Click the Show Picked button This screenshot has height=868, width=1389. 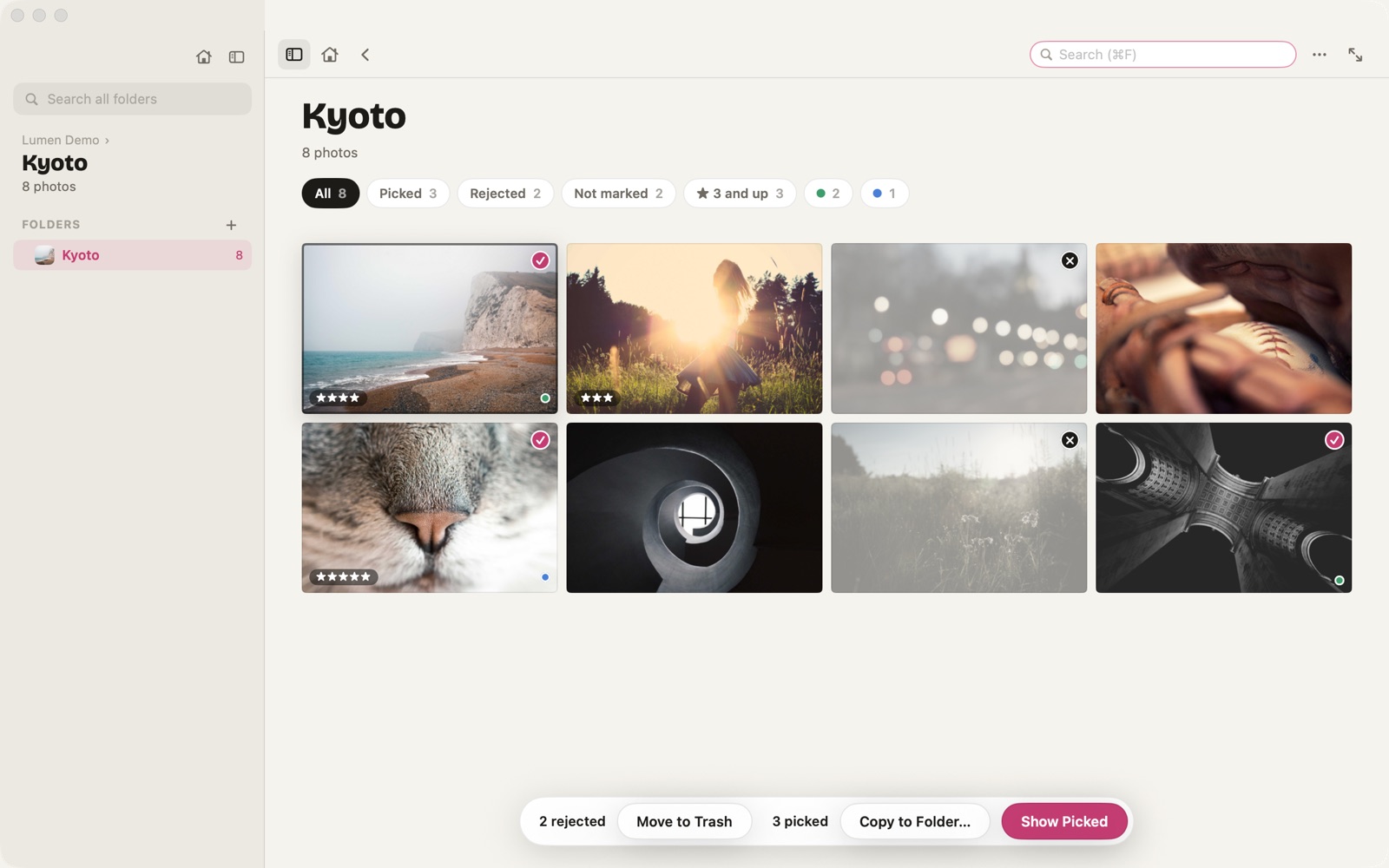1064,821
